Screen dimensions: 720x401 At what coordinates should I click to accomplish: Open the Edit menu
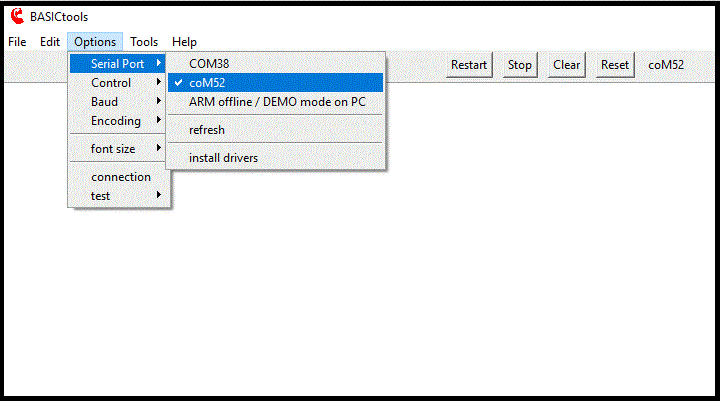click(x=50, y=42)
